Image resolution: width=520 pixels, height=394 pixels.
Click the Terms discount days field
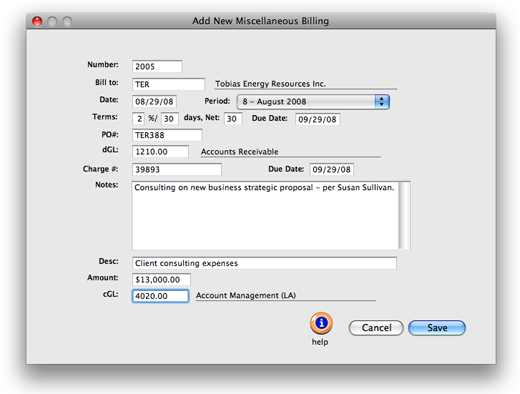pyautogui.click(x=170, y=119)
